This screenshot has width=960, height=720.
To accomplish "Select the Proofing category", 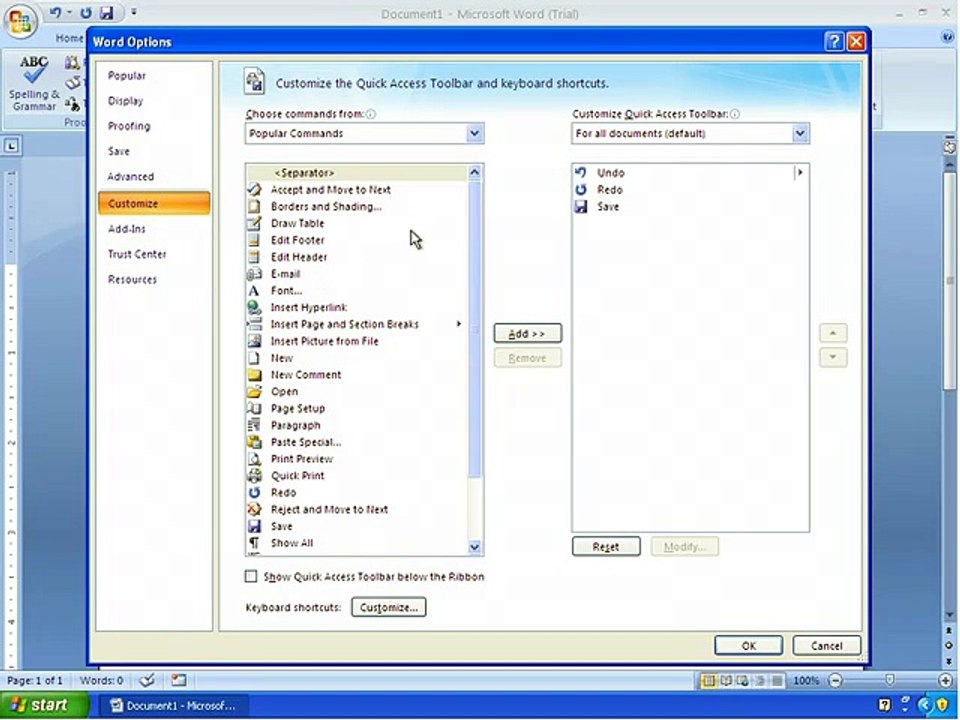I will click(x=129, y=126).
